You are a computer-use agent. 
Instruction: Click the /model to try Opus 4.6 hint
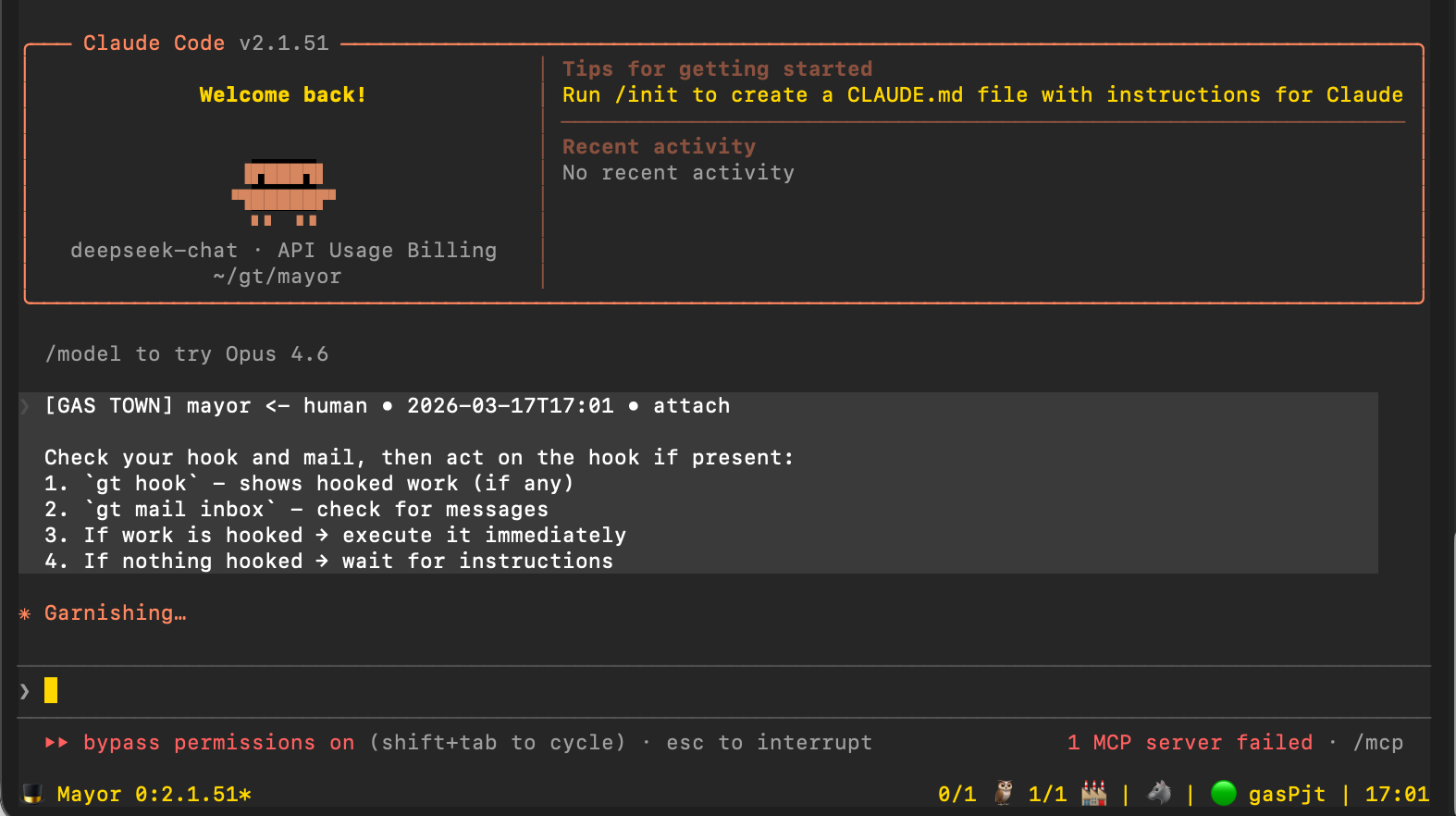coord(187,354)
